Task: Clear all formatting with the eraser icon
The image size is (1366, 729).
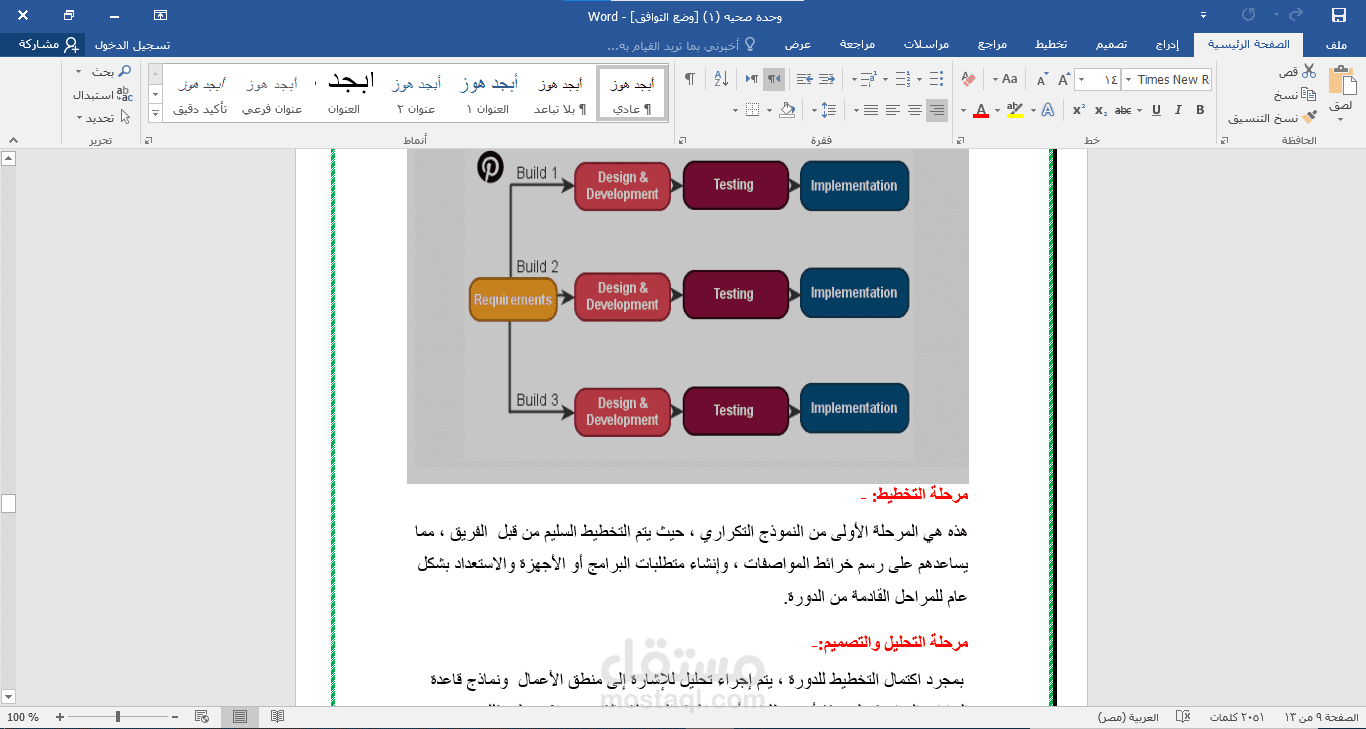Action: [968, 79]
